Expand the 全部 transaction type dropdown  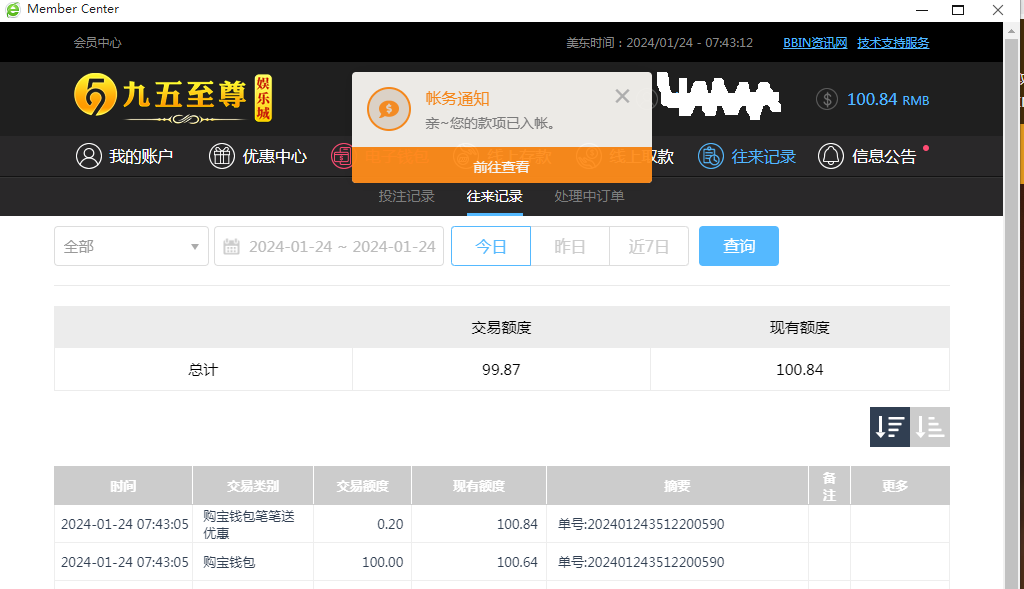coord(131,246)
